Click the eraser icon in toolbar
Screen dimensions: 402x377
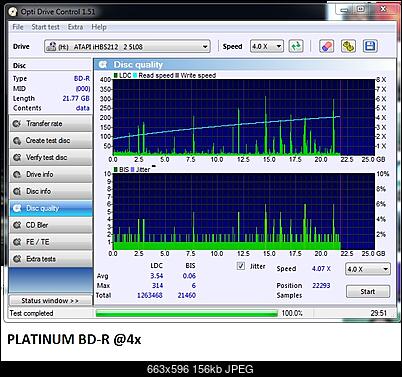coord(326,46)
